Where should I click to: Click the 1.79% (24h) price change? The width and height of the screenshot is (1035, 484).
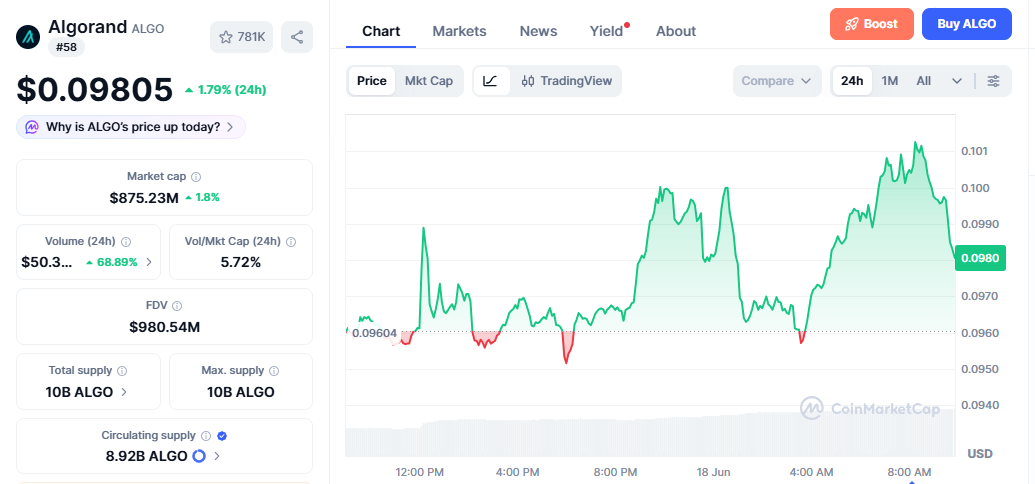tap(225, 90)
